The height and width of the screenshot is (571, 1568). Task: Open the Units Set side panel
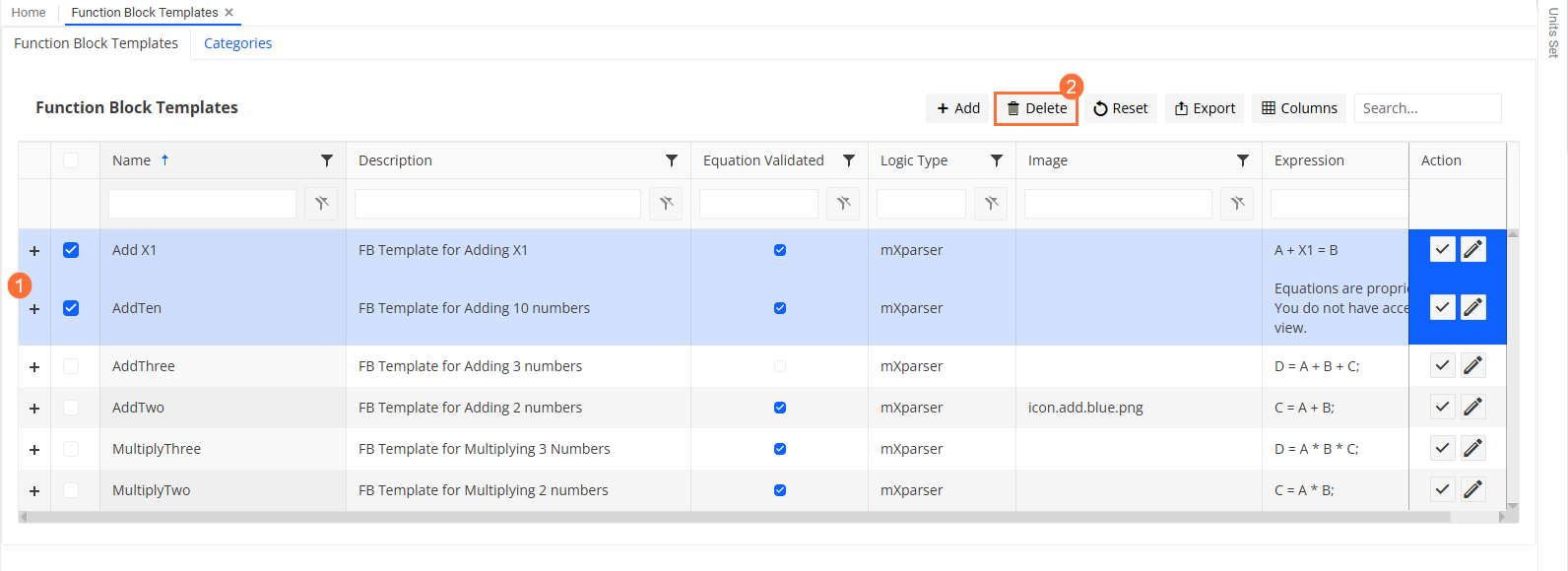(1553, 32)
